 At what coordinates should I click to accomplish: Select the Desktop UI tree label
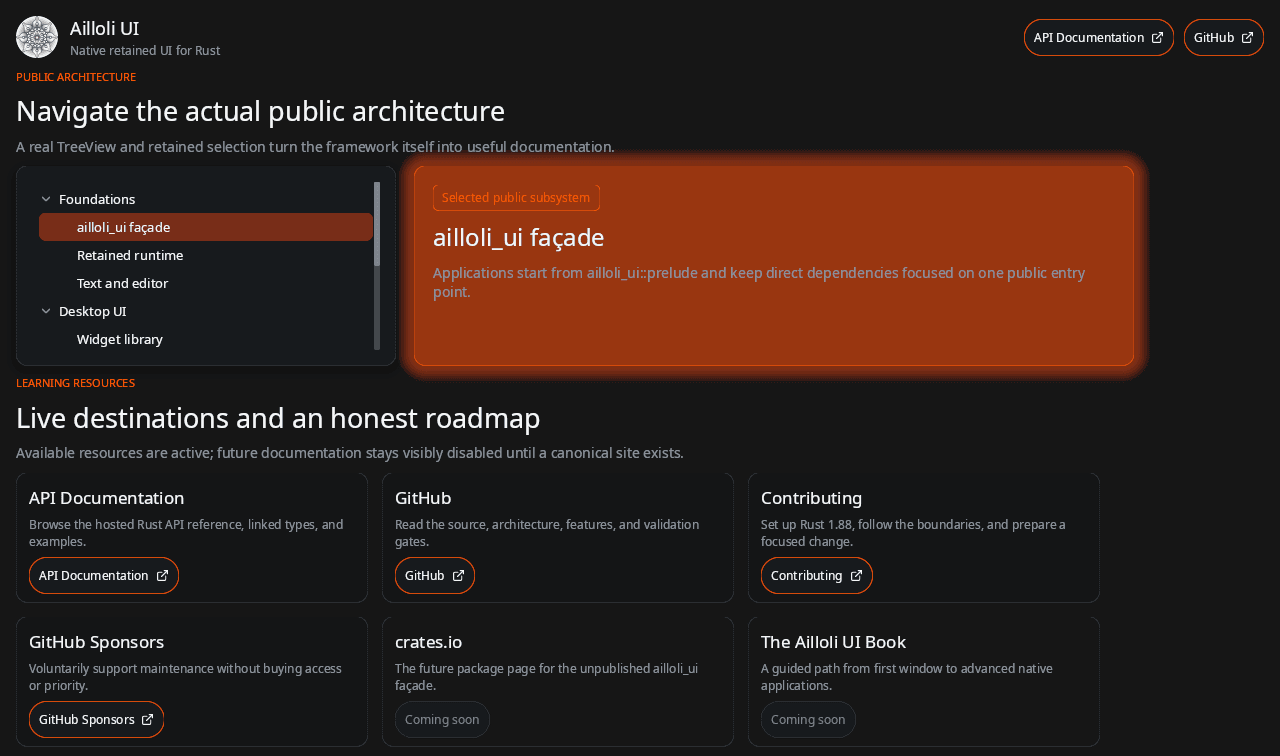click(92, 311)
